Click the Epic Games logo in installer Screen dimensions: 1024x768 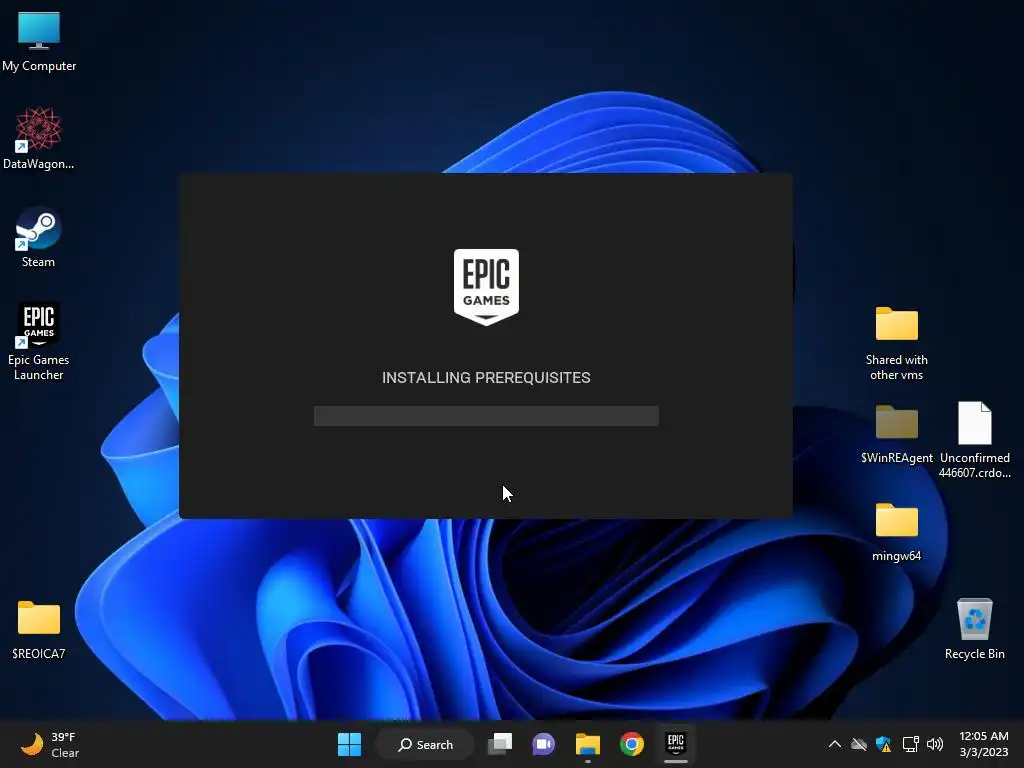pos(487,287)
